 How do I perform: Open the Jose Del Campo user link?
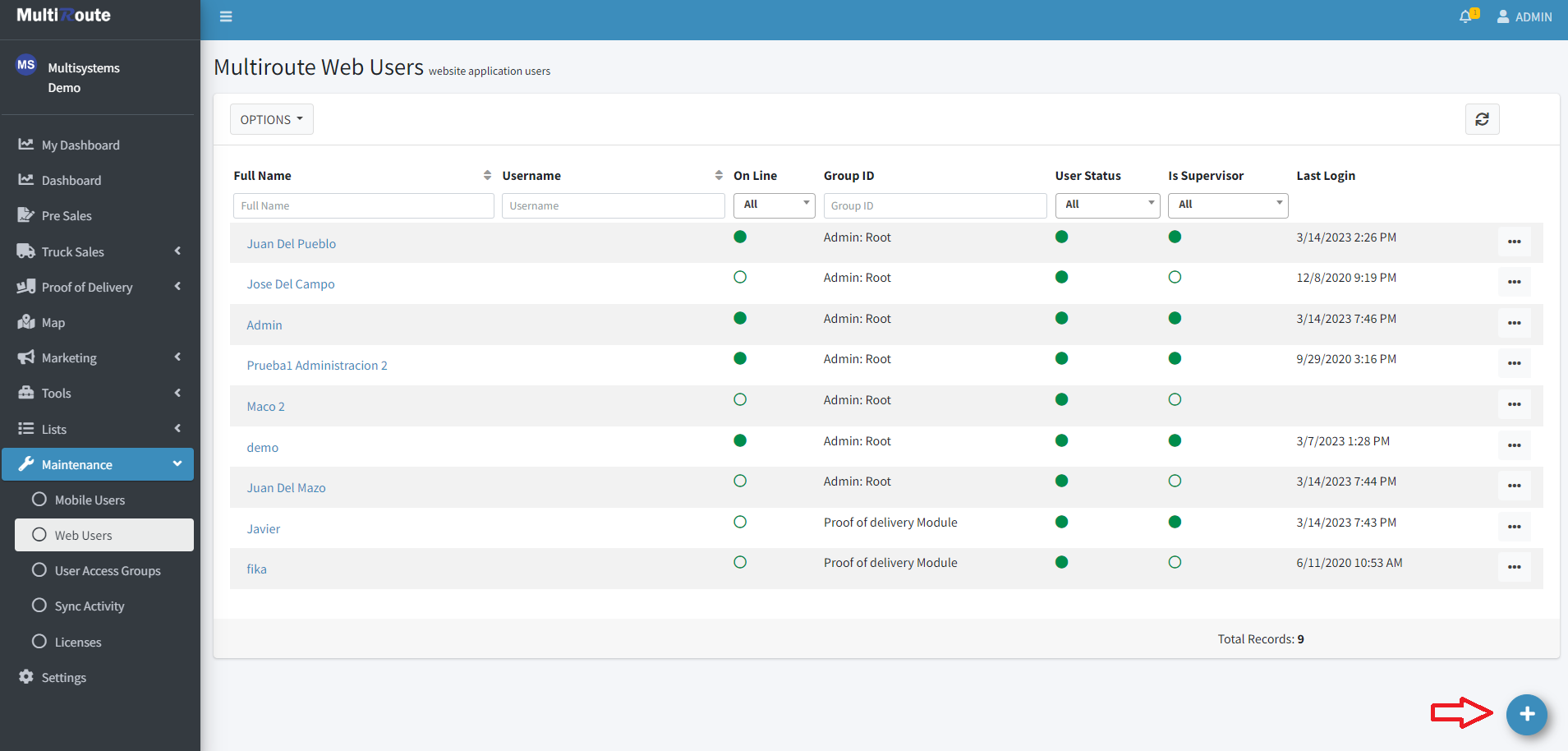click(291, 284)
